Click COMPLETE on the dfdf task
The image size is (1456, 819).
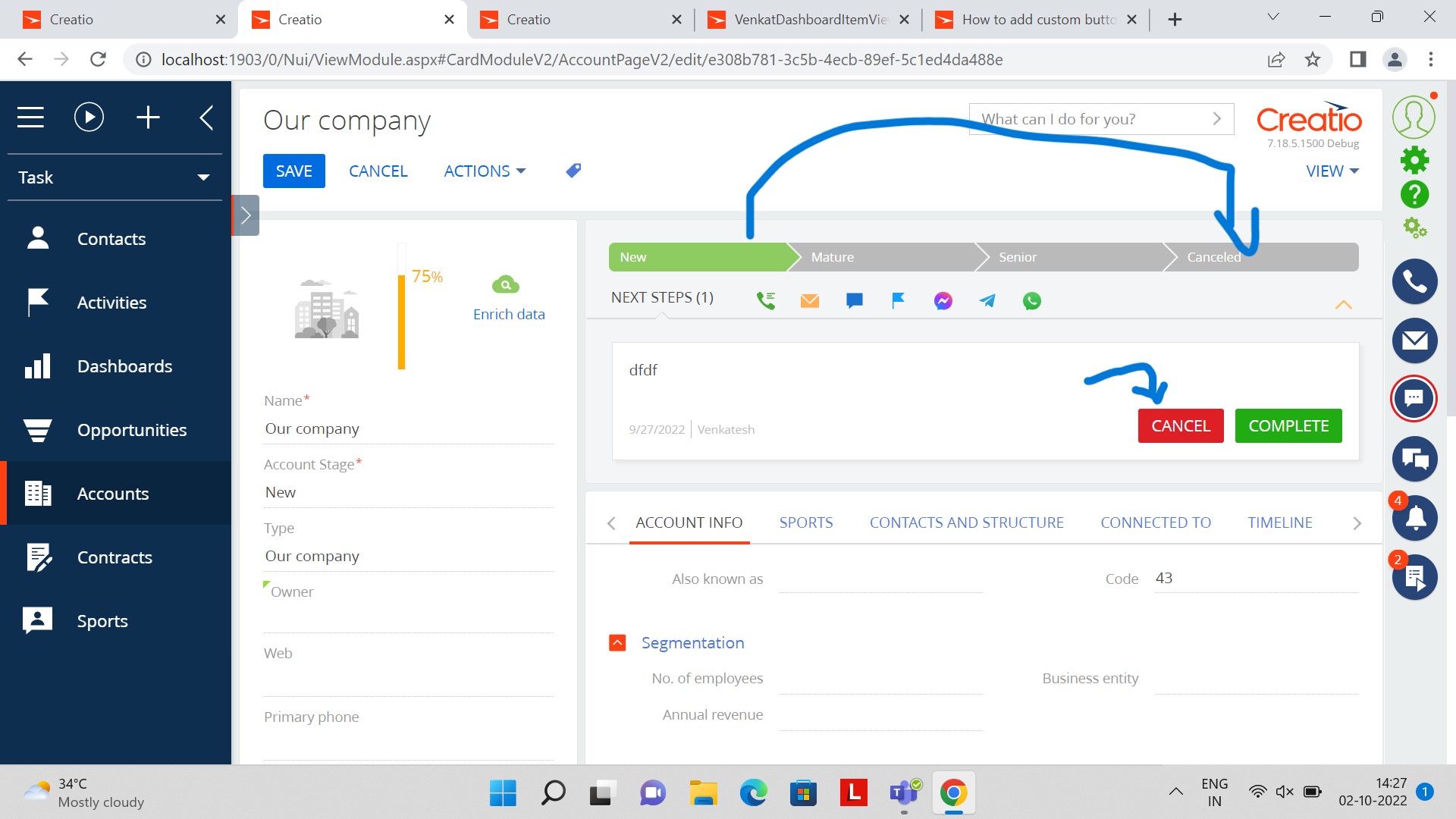[1288, 425]
